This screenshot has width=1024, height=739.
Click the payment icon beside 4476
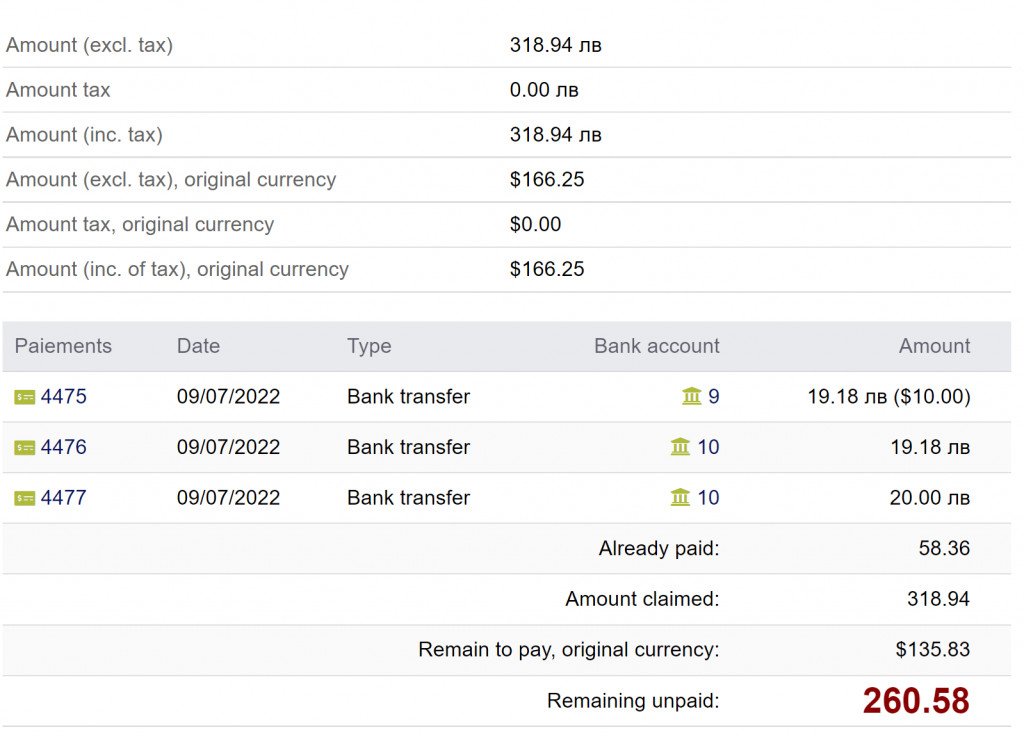(x=25, y=447)
